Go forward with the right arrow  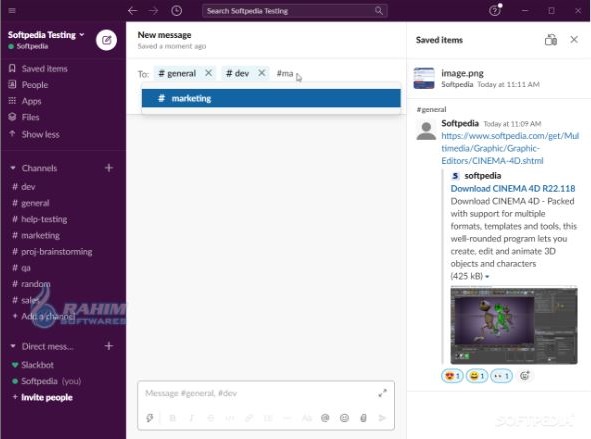pos(153,11)
